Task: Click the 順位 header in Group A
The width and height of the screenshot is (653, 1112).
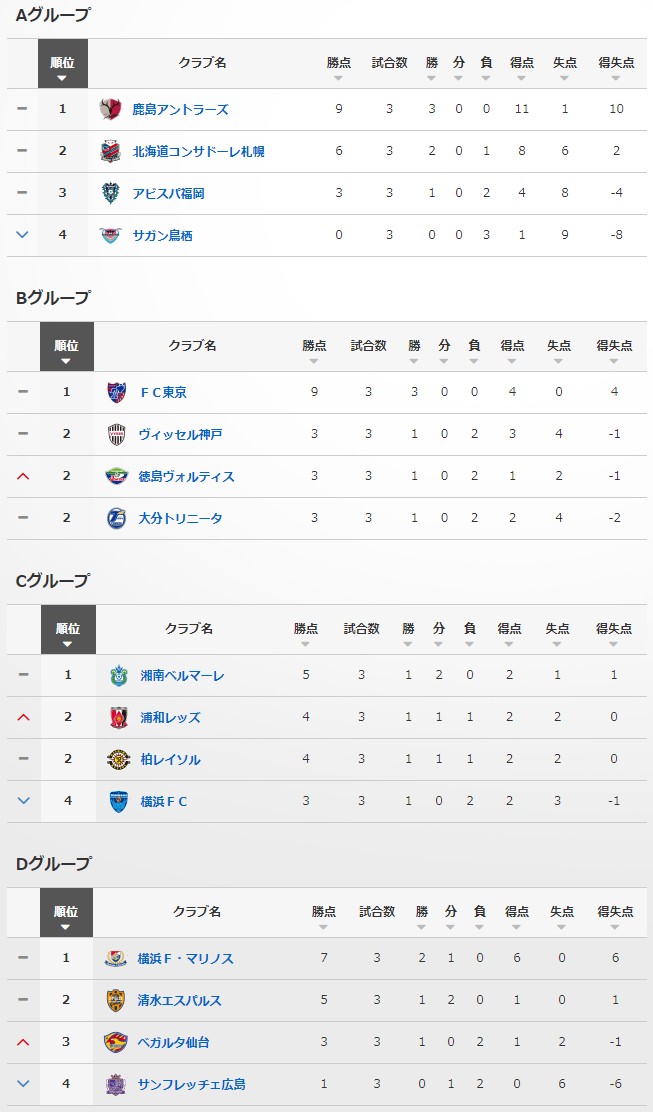Action: coord(62,66)
